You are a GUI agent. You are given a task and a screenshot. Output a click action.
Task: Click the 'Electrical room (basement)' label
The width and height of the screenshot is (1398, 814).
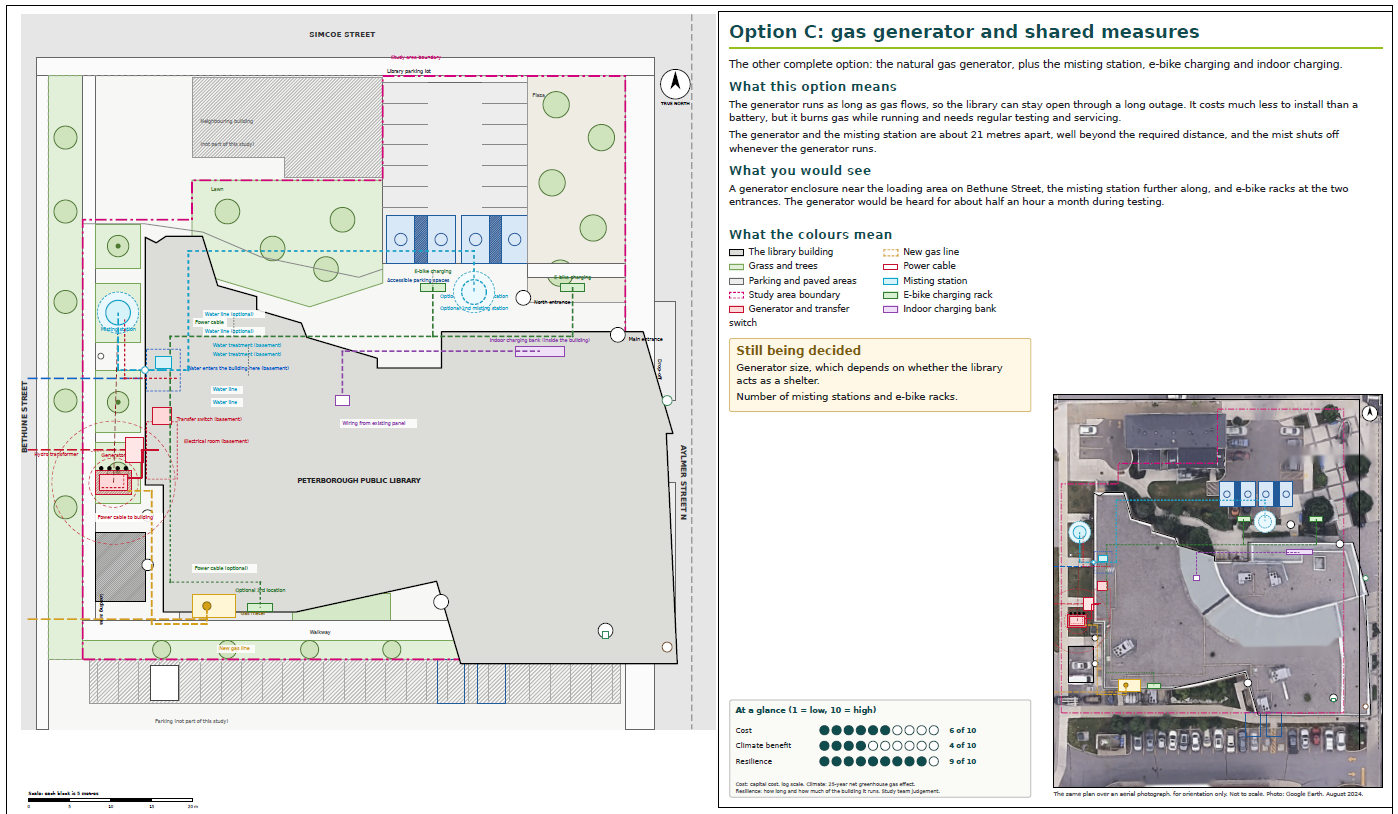point(215,441)
